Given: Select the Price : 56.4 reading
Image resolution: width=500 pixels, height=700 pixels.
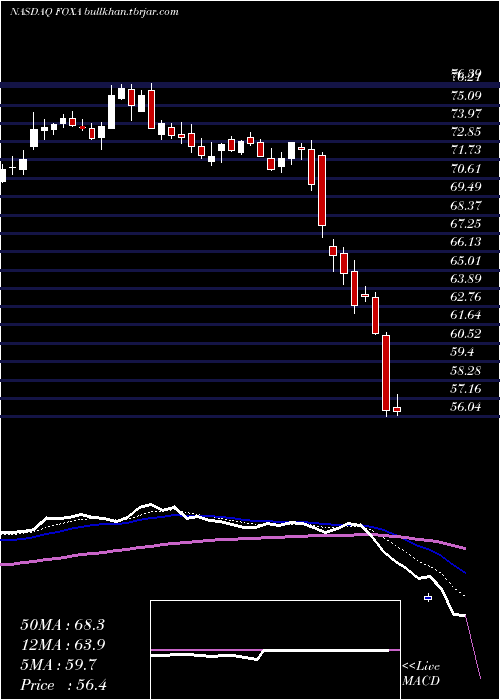Looking at the screenshot, I should 63,685.
